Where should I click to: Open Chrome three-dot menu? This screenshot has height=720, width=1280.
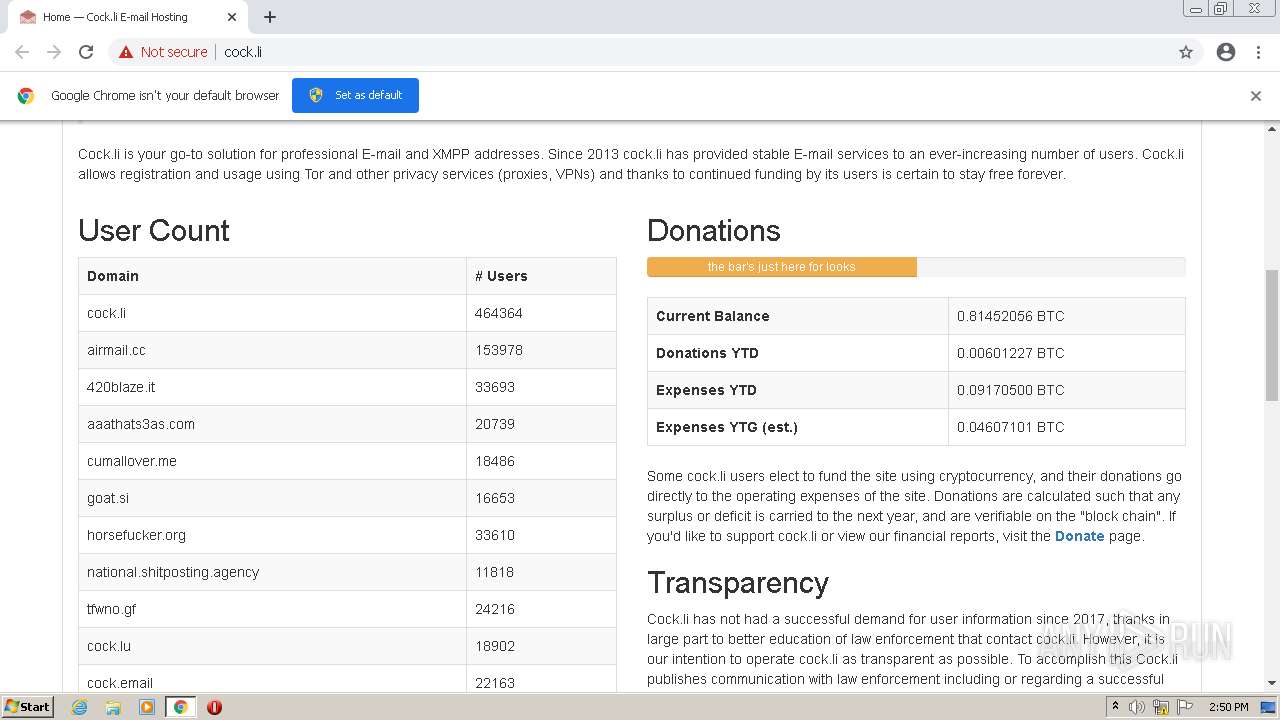coord(1258,52)
